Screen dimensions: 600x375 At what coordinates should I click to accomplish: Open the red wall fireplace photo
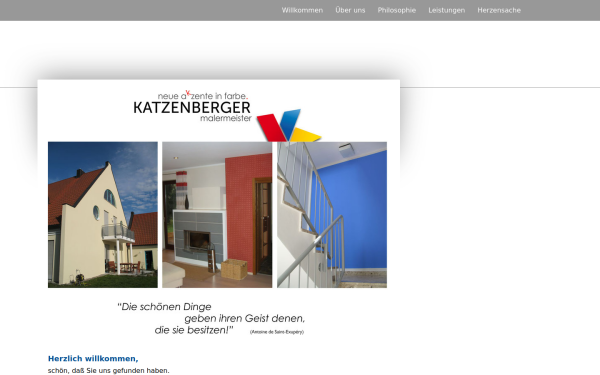coord(217,215)
